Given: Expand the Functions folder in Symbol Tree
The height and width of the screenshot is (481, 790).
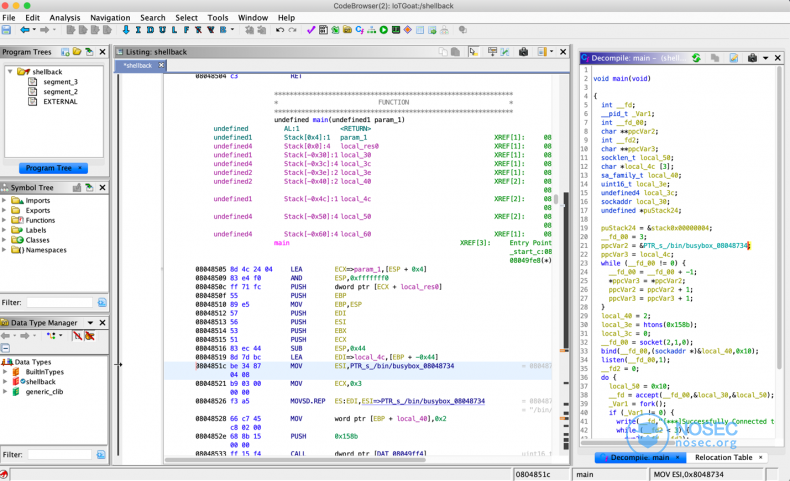Looking at the screenshot, I should [x=5, y=220].
